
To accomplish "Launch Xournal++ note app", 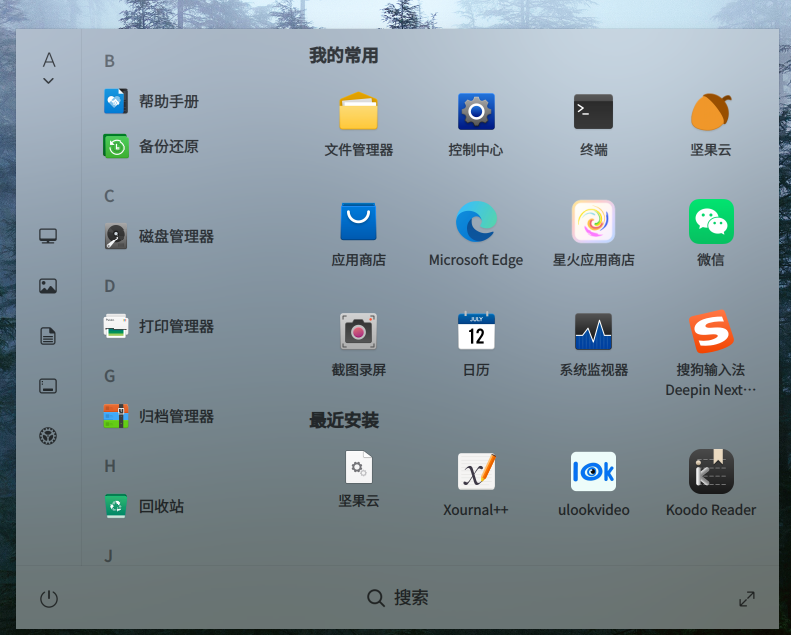I will tap(476, 484).
